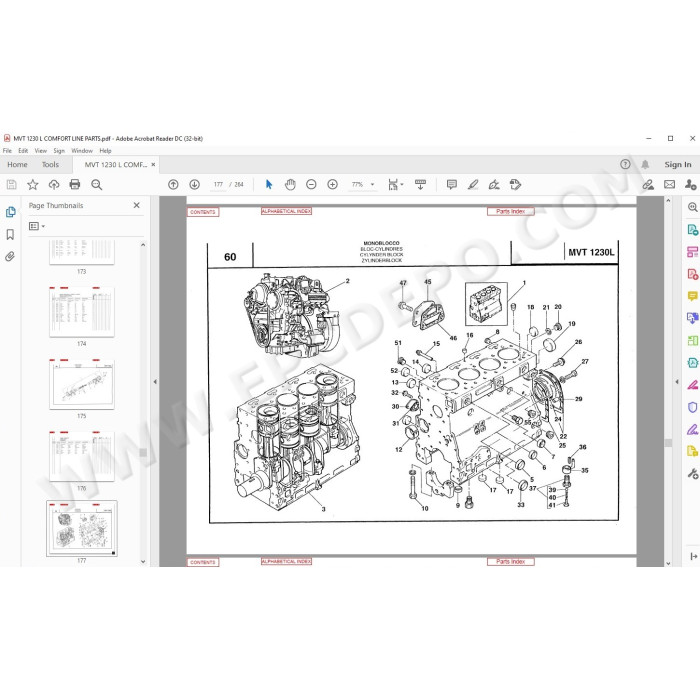Open the Bookmarks panel sidebar icon

pos(10,234)
